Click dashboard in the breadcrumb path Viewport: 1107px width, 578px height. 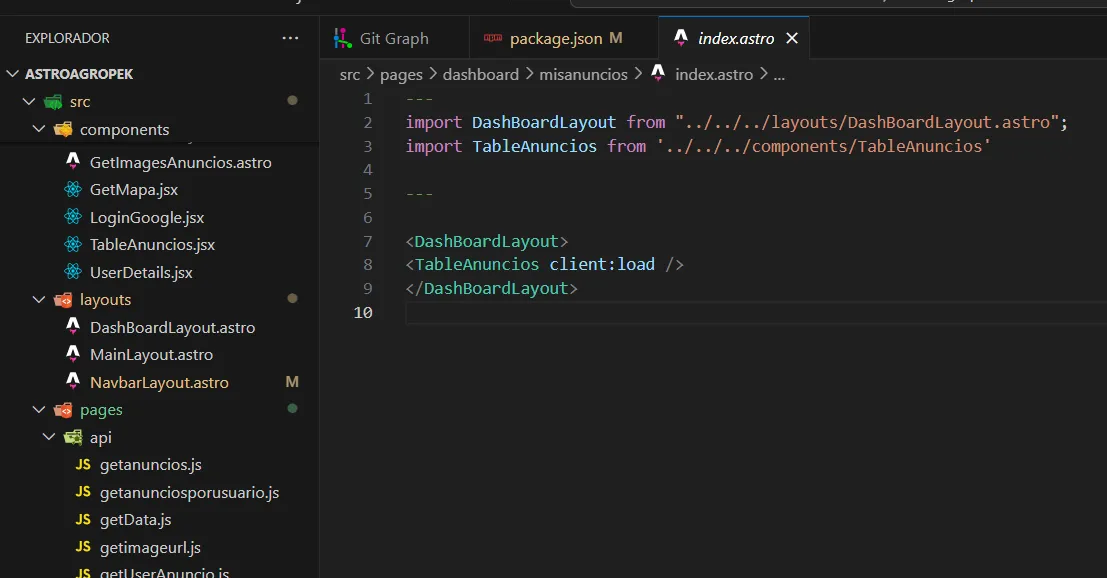(481, 75)
